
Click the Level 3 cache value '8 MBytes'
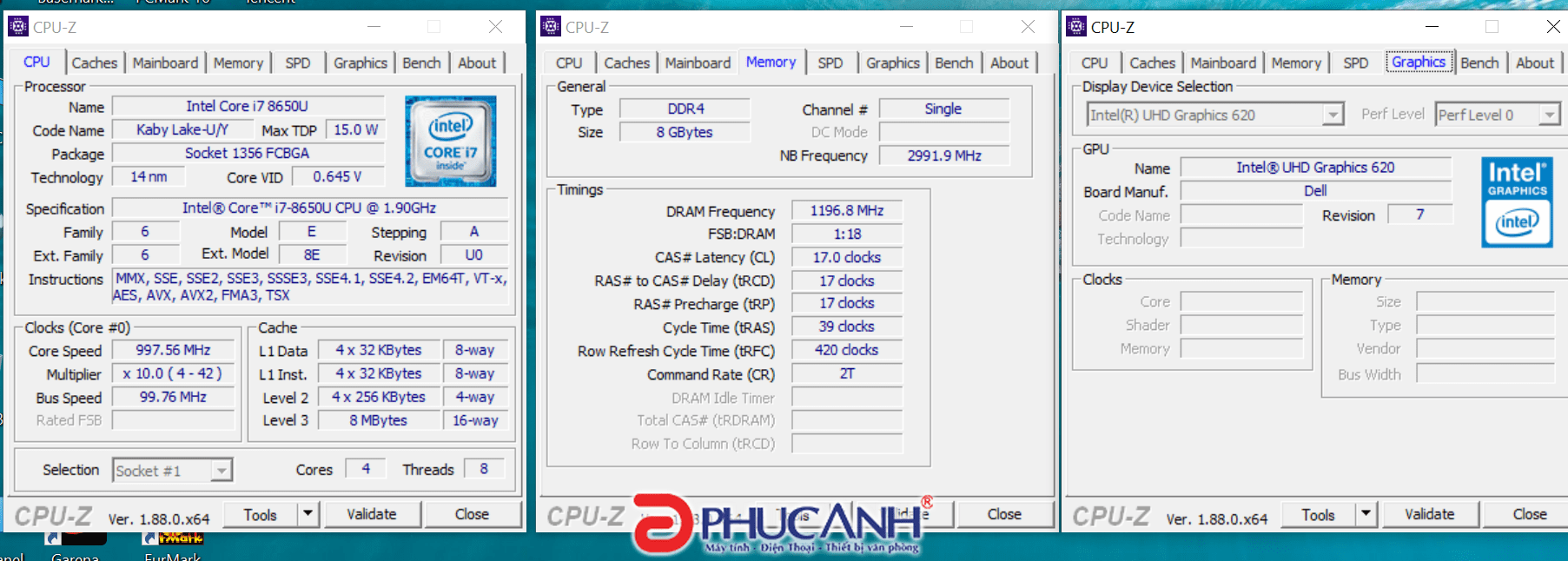379,420
